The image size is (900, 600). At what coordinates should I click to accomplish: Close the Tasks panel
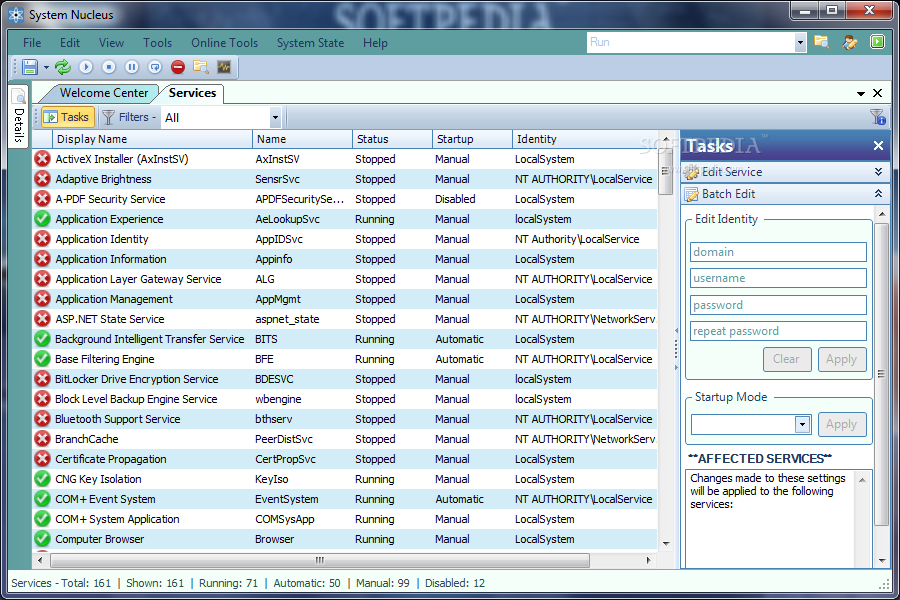[878, 146]
